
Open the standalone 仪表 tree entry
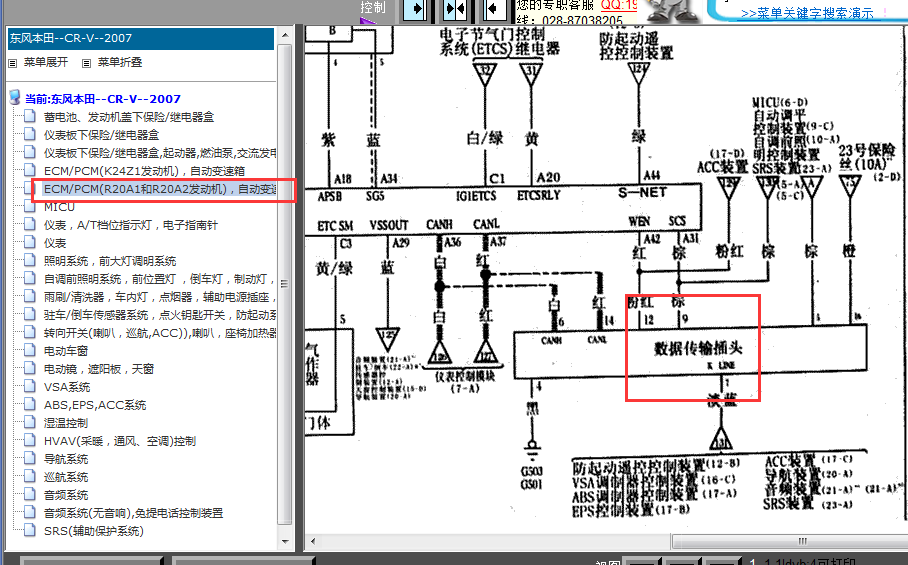[x=55, y=243]
